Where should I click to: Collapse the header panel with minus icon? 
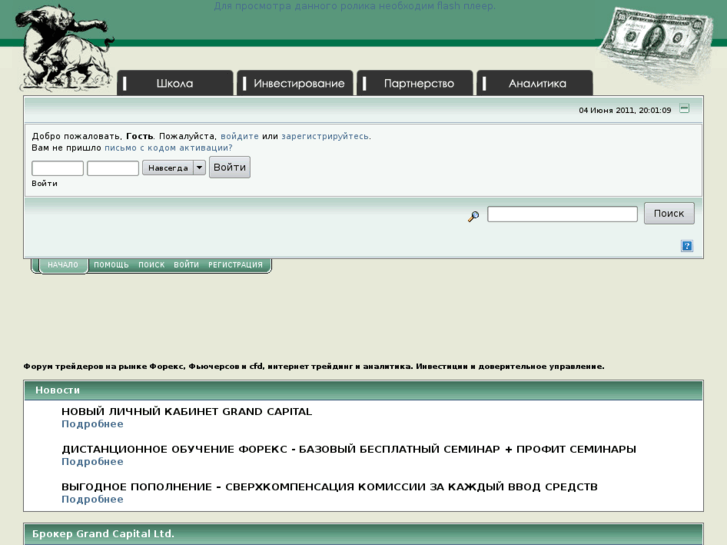click(684, 109)
